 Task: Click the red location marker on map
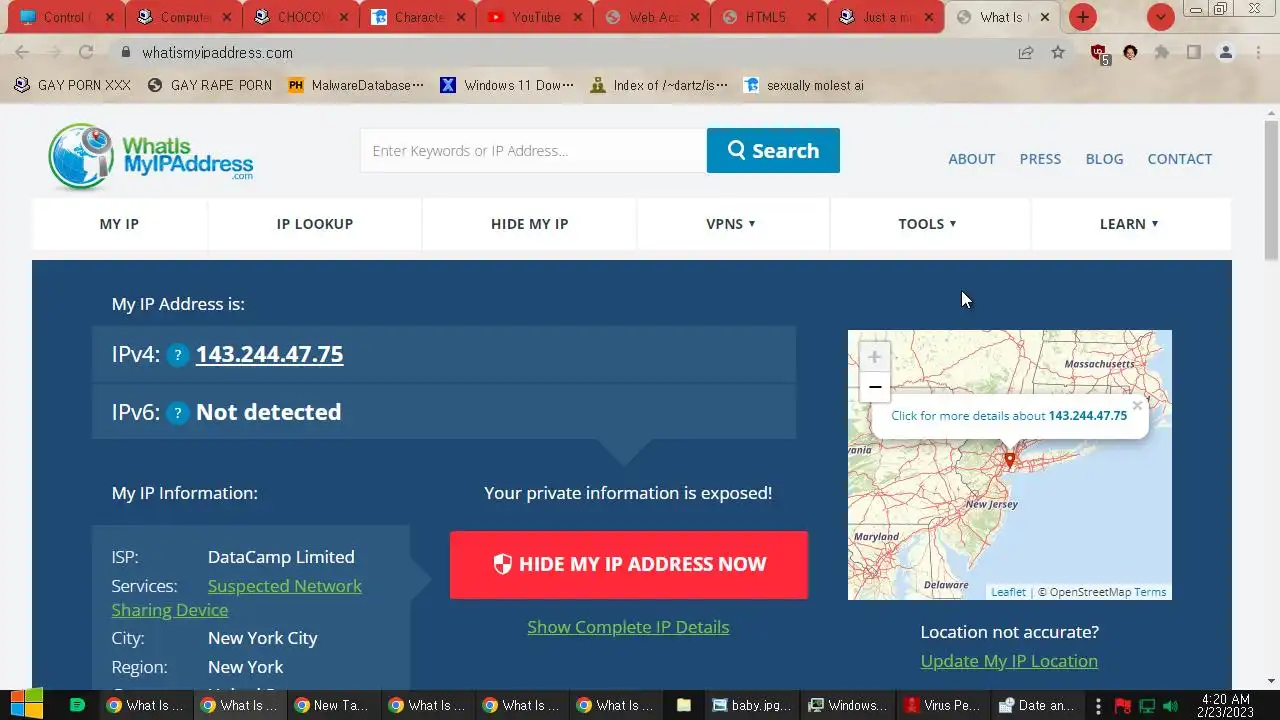pos(1010,459)
